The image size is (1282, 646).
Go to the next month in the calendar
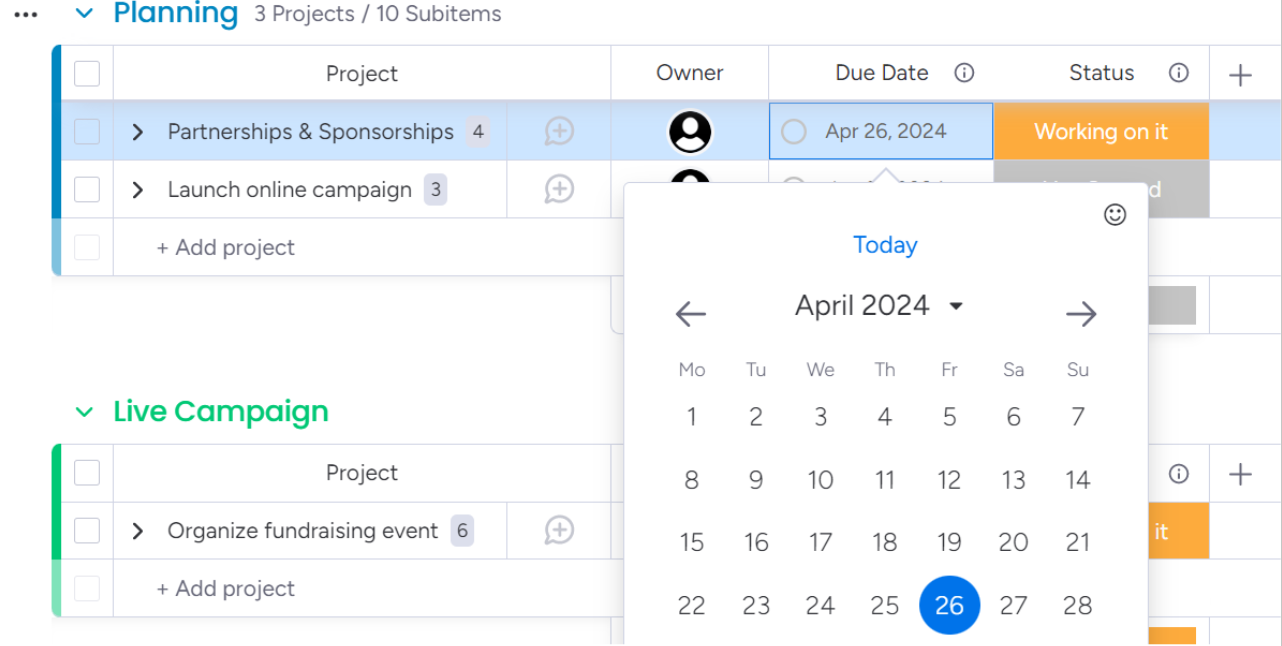tap(1081, 313)
